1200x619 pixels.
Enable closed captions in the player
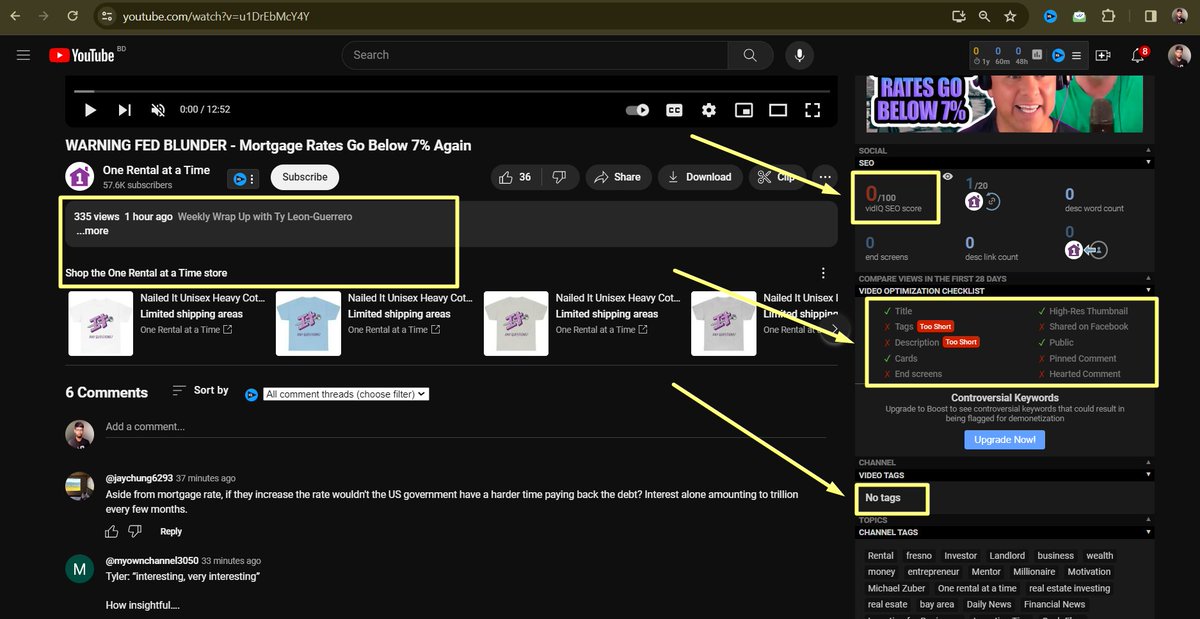[672, 110]
